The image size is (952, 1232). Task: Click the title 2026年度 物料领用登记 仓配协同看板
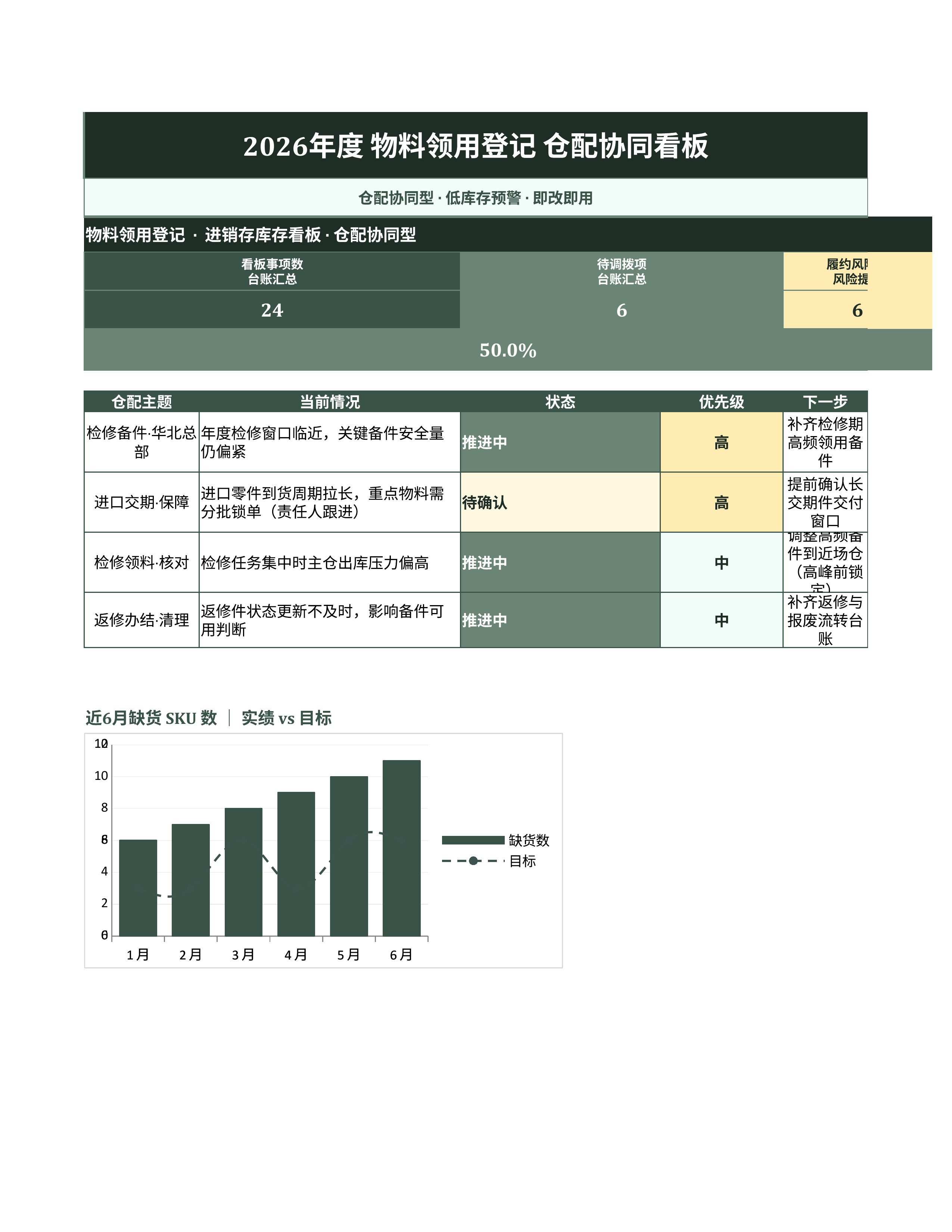[475, 146]
